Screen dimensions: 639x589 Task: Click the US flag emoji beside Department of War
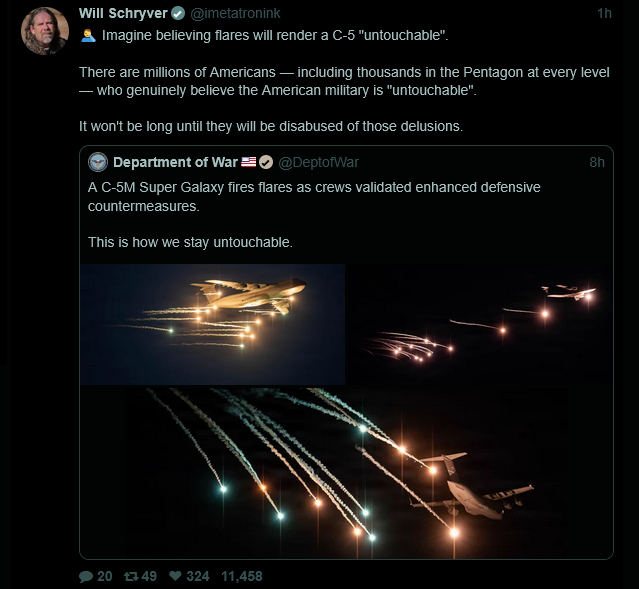tap(248, 162)
